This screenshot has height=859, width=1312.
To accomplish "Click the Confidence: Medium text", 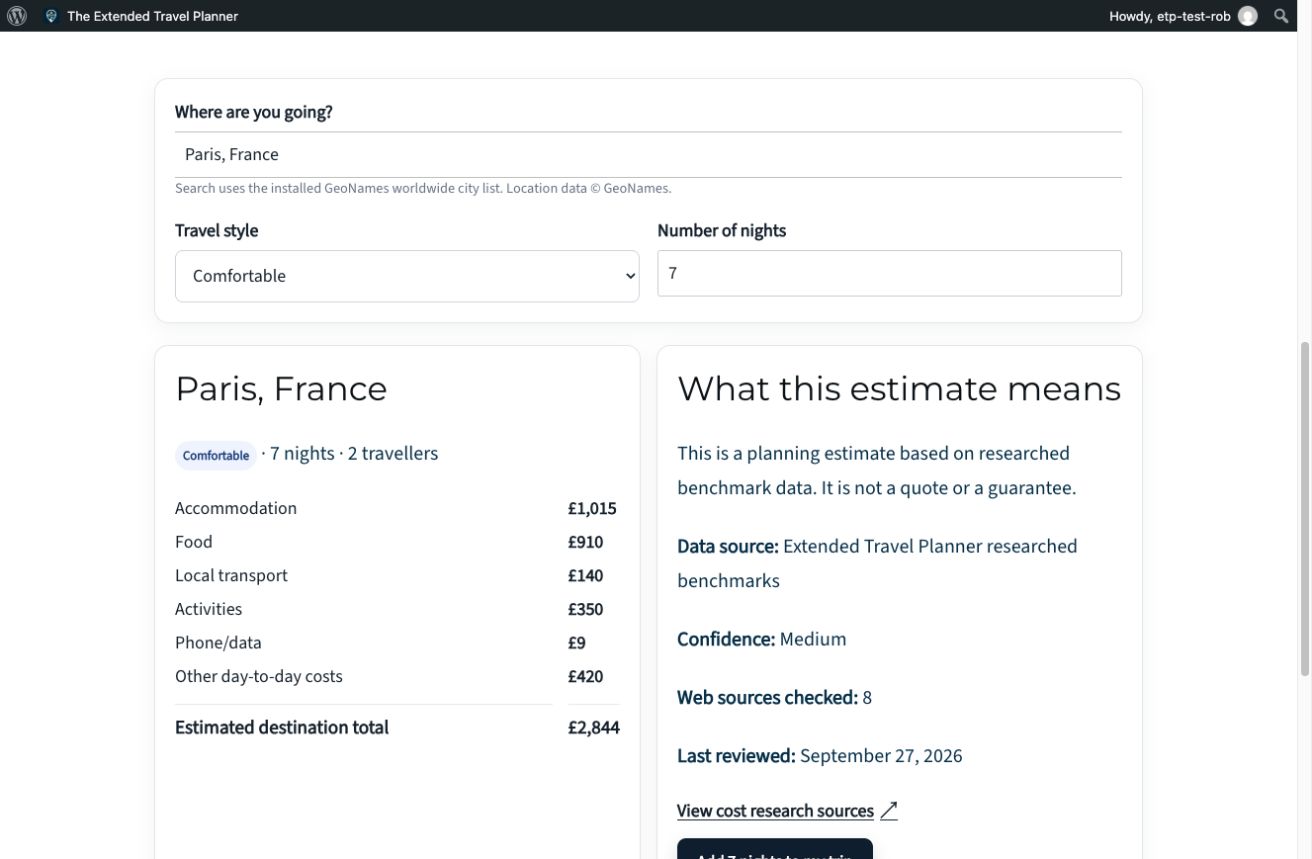I will 761,639.
